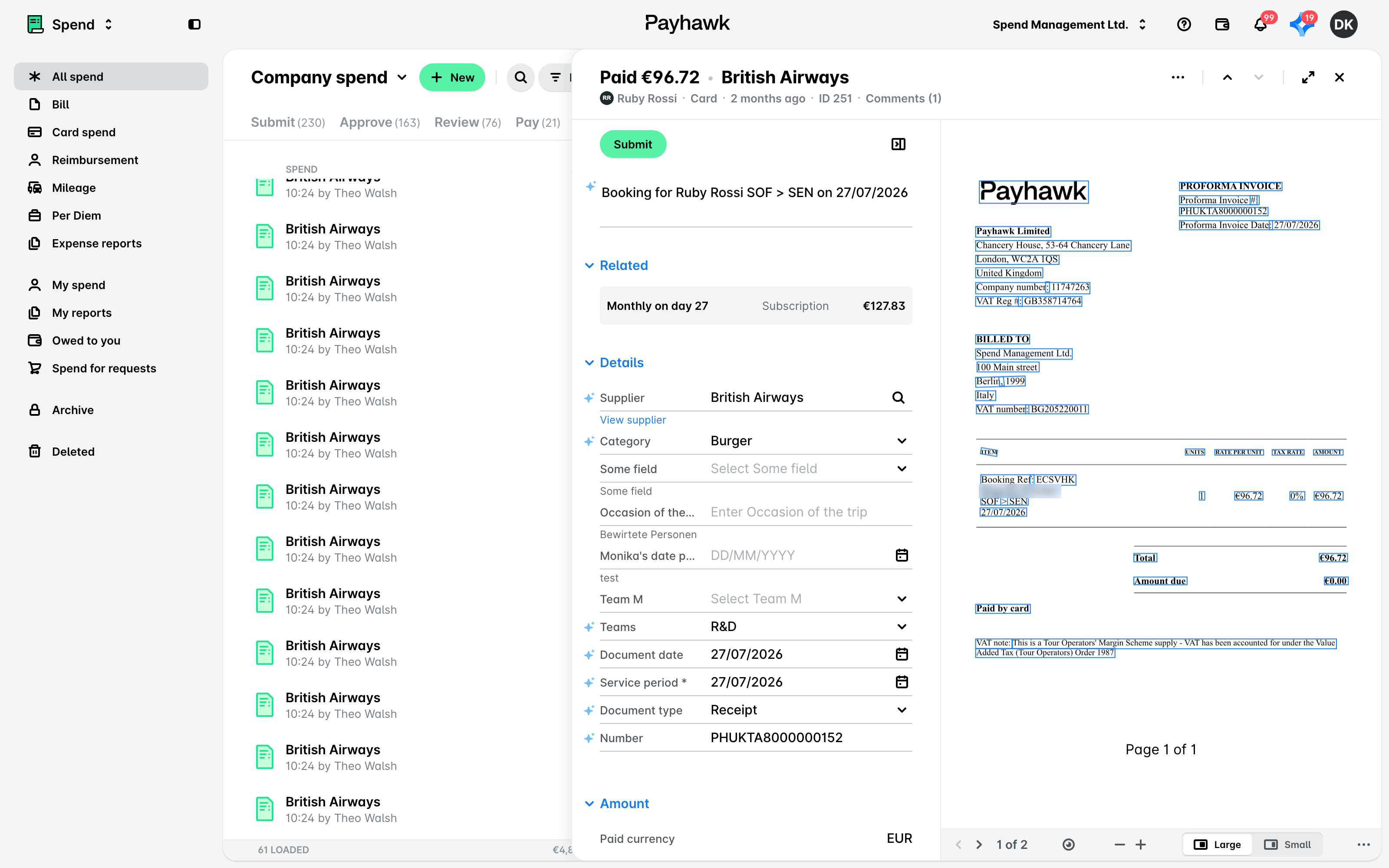Open expense more options ellipsis
The image size is (1389, 868).
click(1178, 78)
